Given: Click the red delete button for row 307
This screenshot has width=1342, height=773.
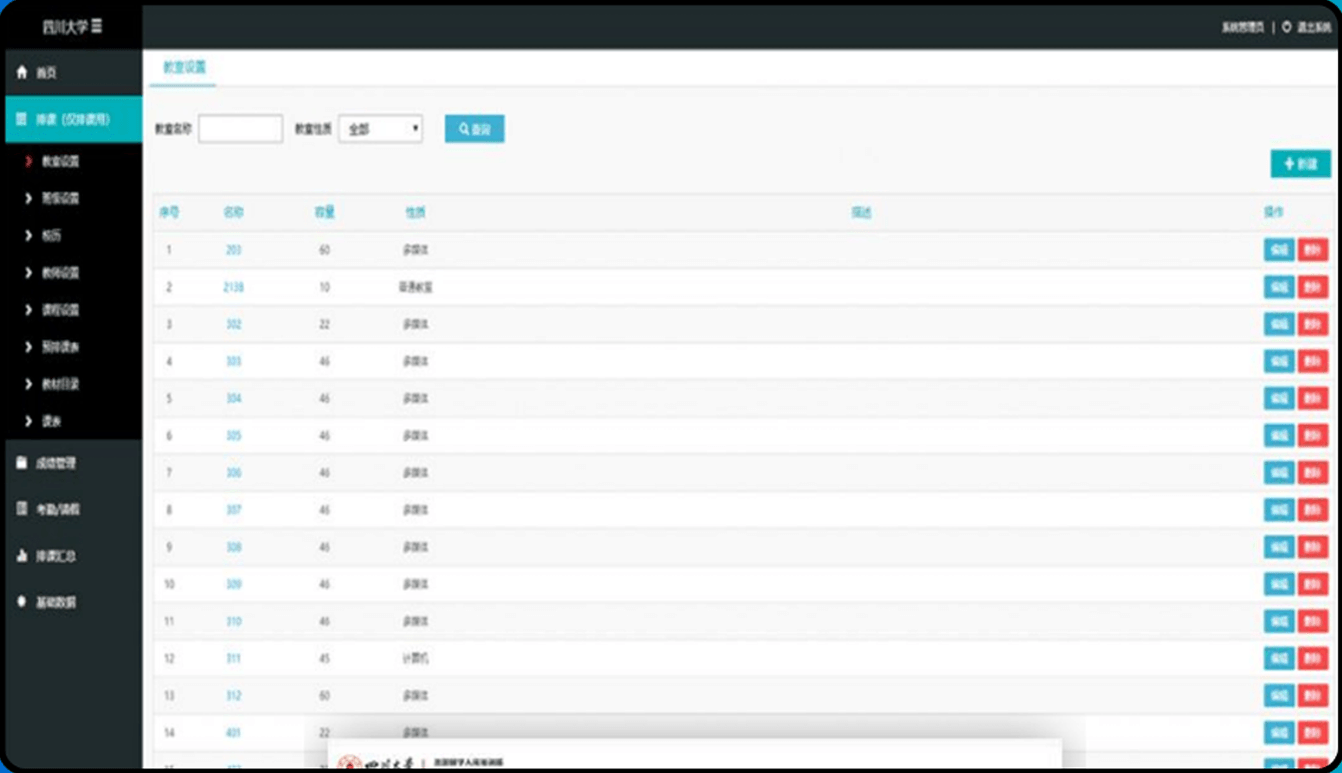Looking at the screenshot, I should coord(1312,510).
